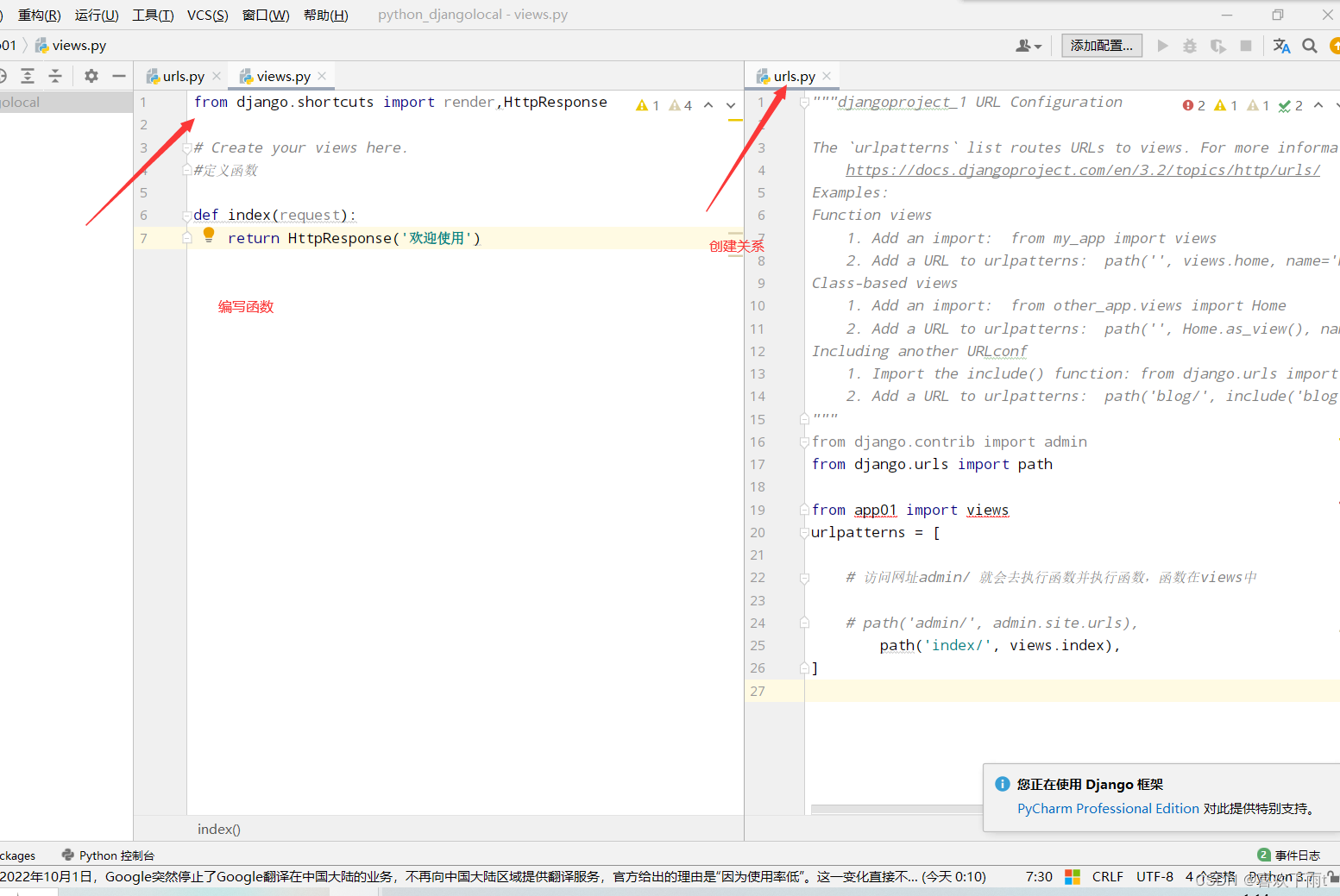Click green typo checkmark count in right editor
The height and width of the screenshot is (896, 1340).
click(x=1291, y=105)
